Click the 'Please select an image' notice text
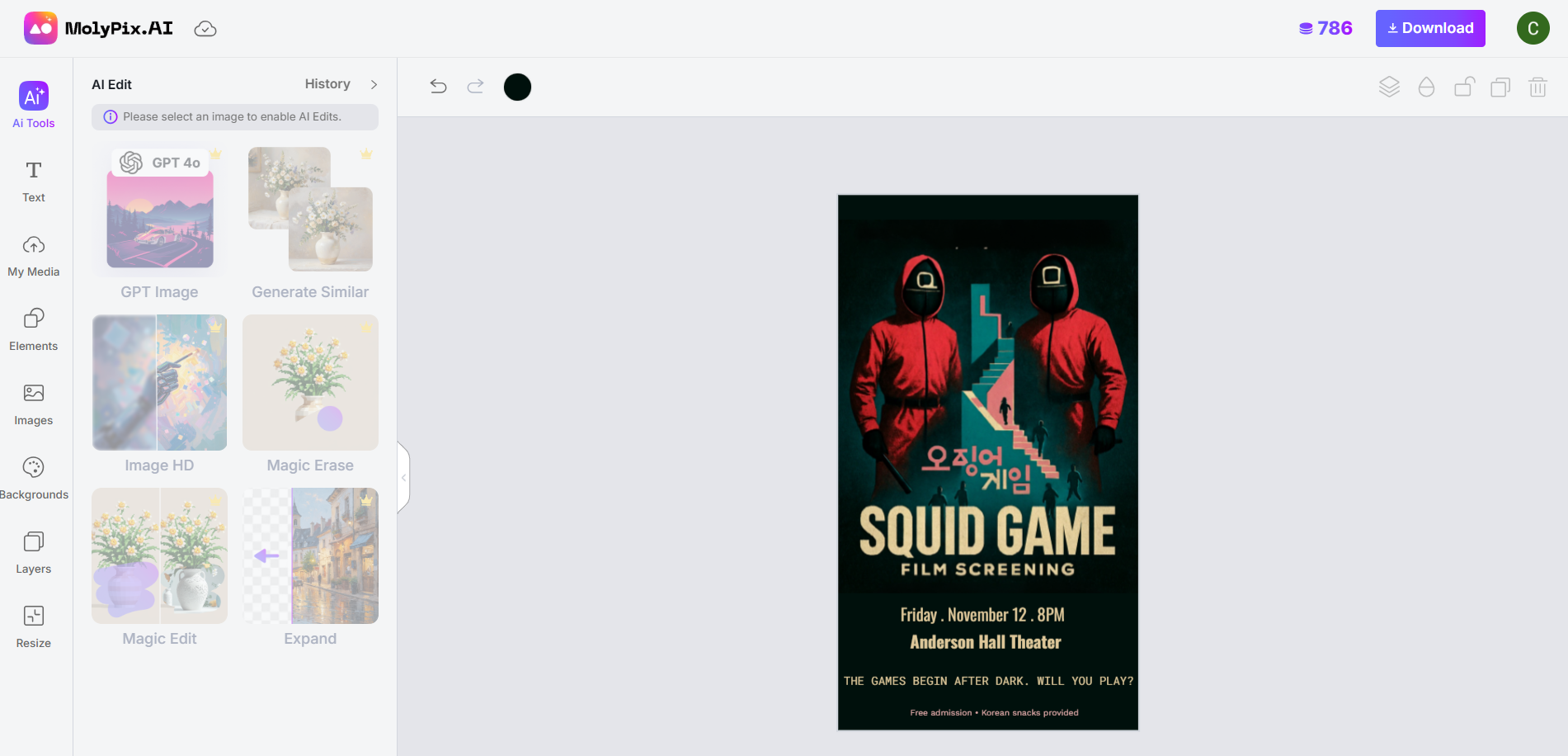This screenshot has width=1568, height=756. pyautogui.click(x=232, y=117)
